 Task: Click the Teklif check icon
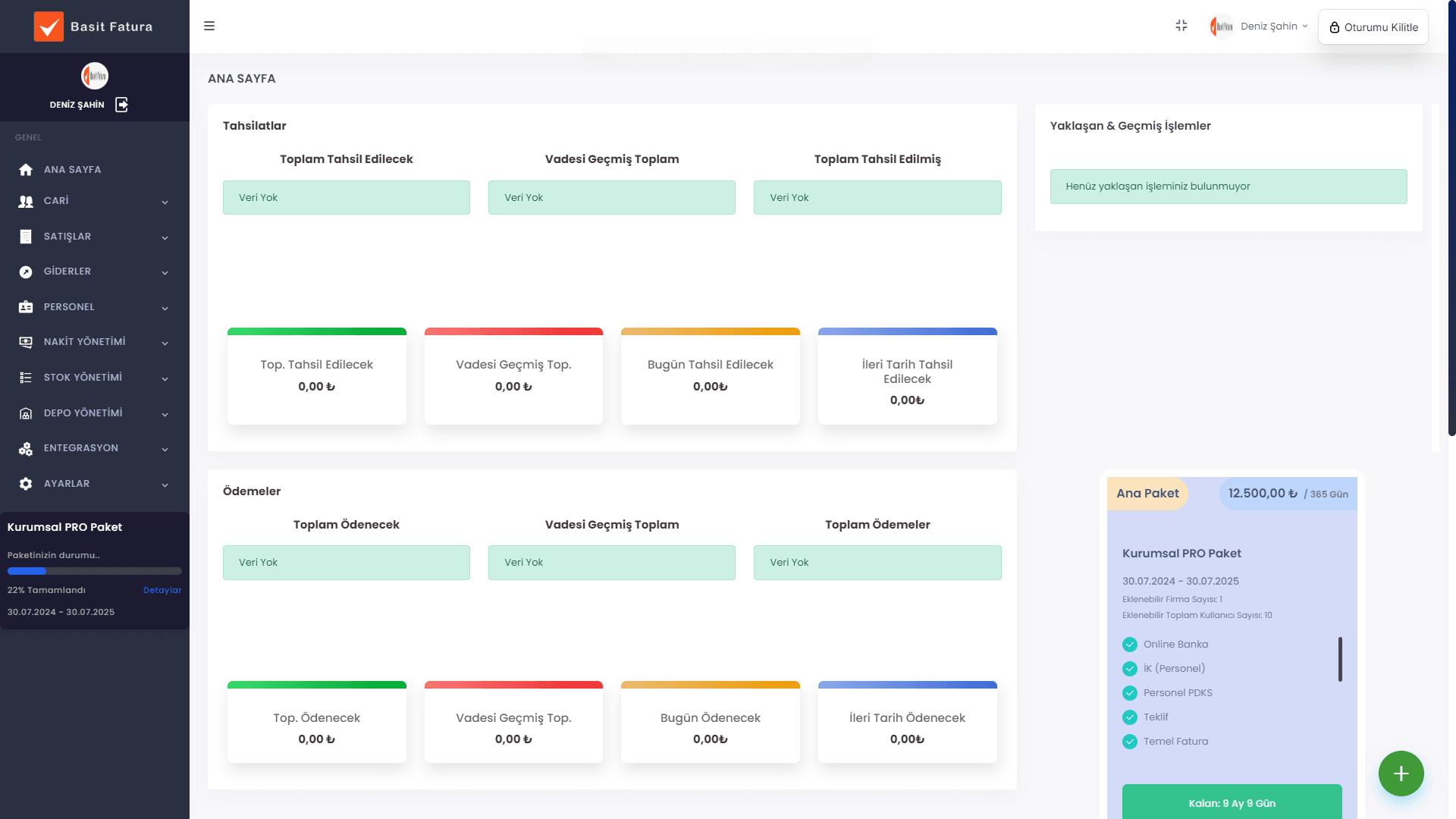tap(1130, 717)
